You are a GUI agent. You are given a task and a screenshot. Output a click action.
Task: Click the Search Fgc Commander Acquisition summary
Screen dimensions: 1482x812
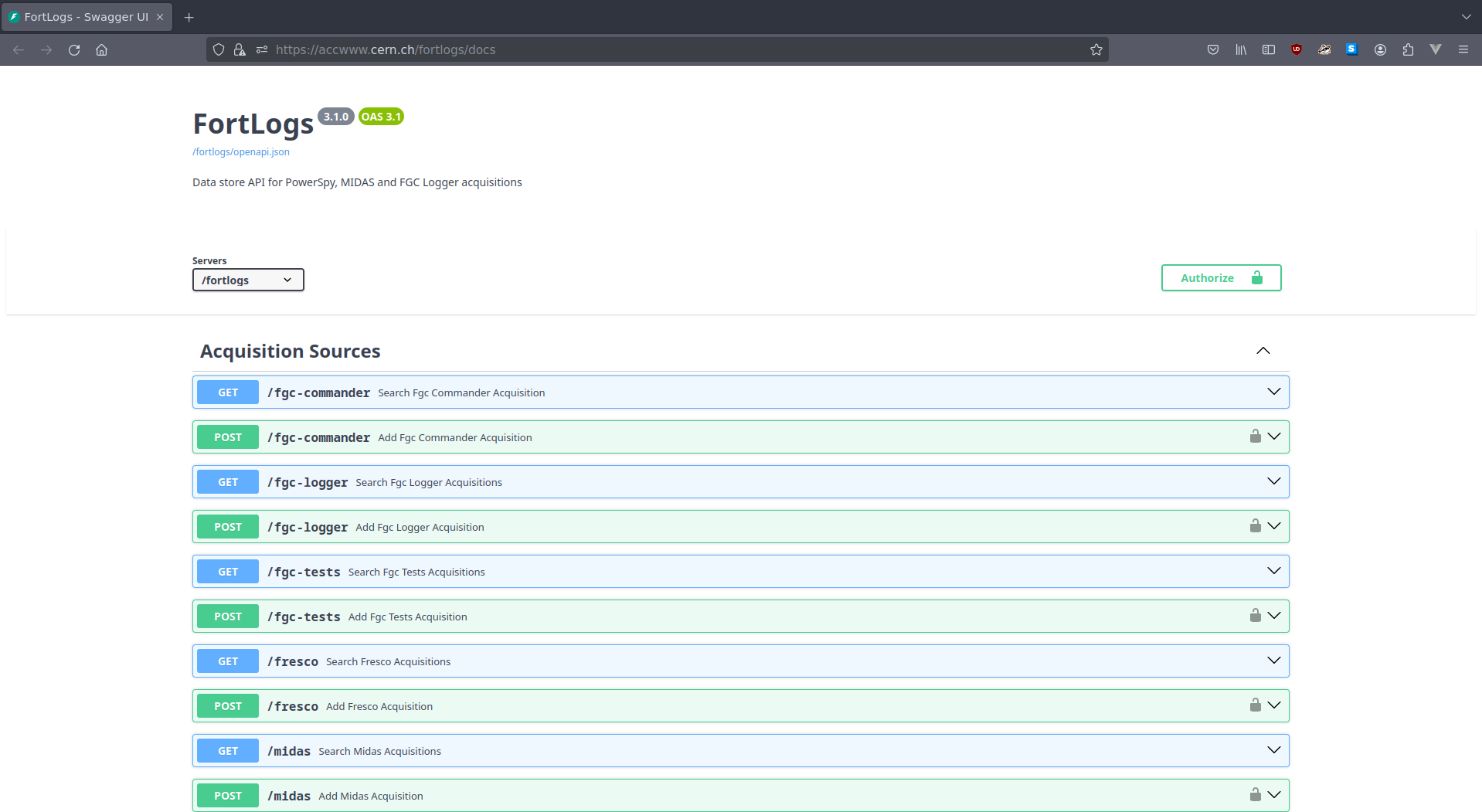(x=461, y=392)
